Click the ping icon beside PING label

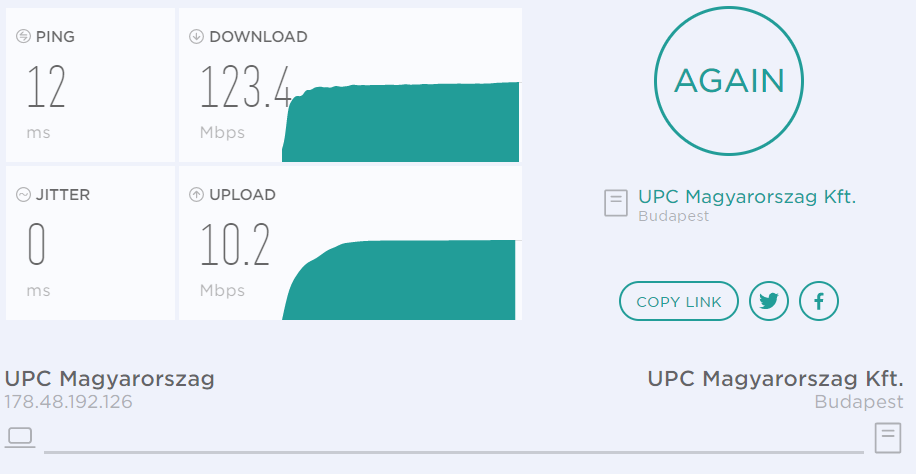[23, 36]
